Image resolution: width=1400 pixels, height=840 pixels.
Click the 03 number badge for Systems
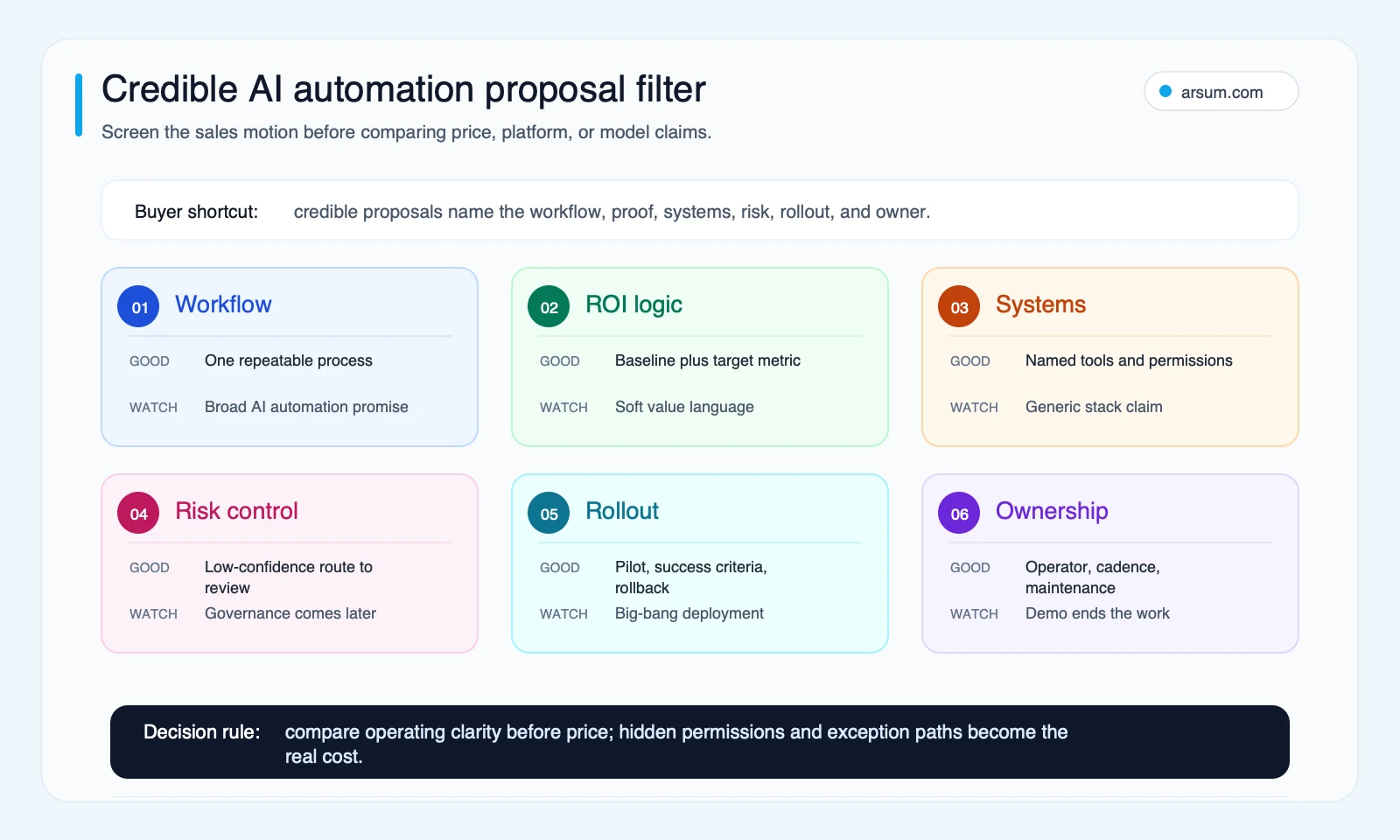[959, 307]
